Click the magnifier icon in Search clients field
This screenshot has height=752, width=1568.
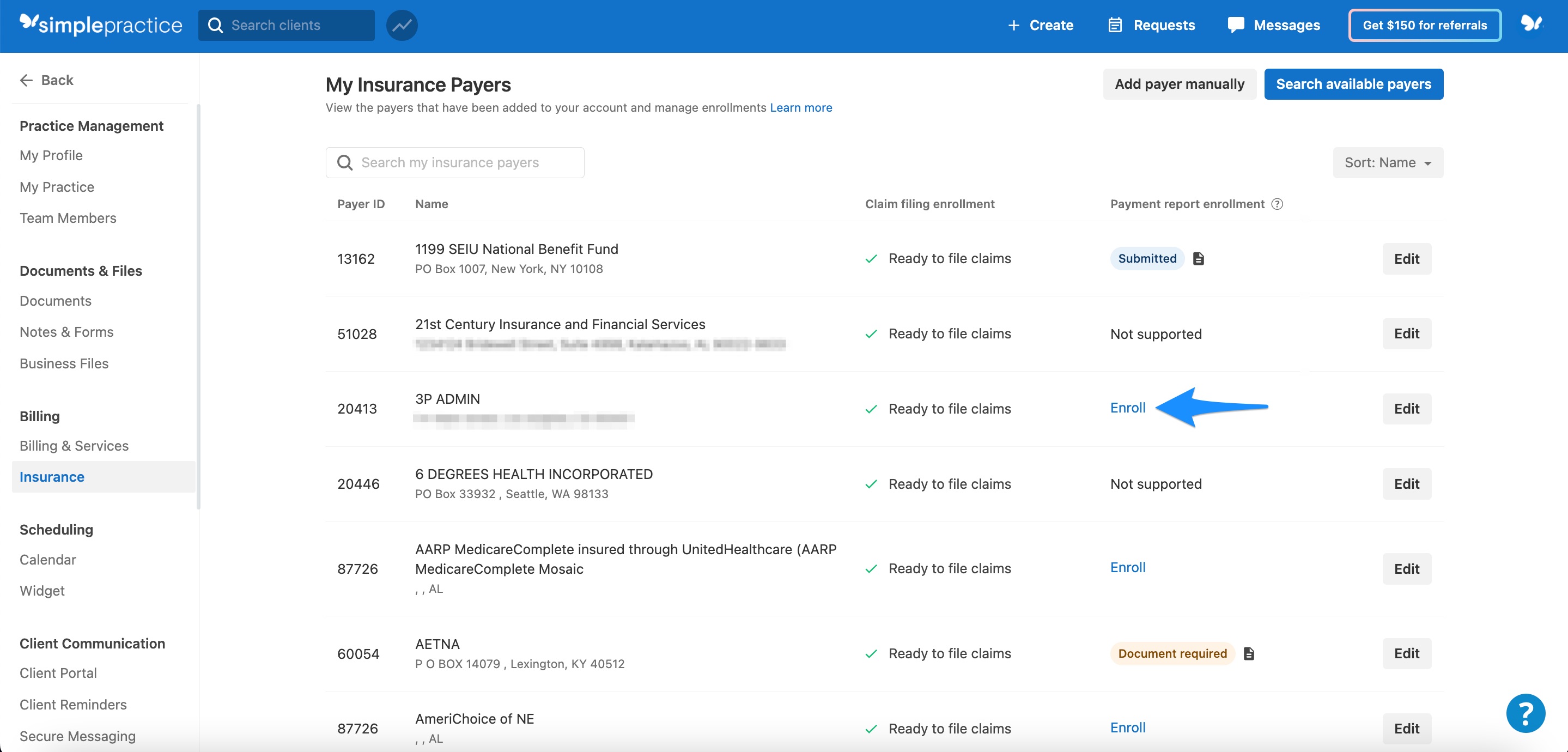pos(216,25)
